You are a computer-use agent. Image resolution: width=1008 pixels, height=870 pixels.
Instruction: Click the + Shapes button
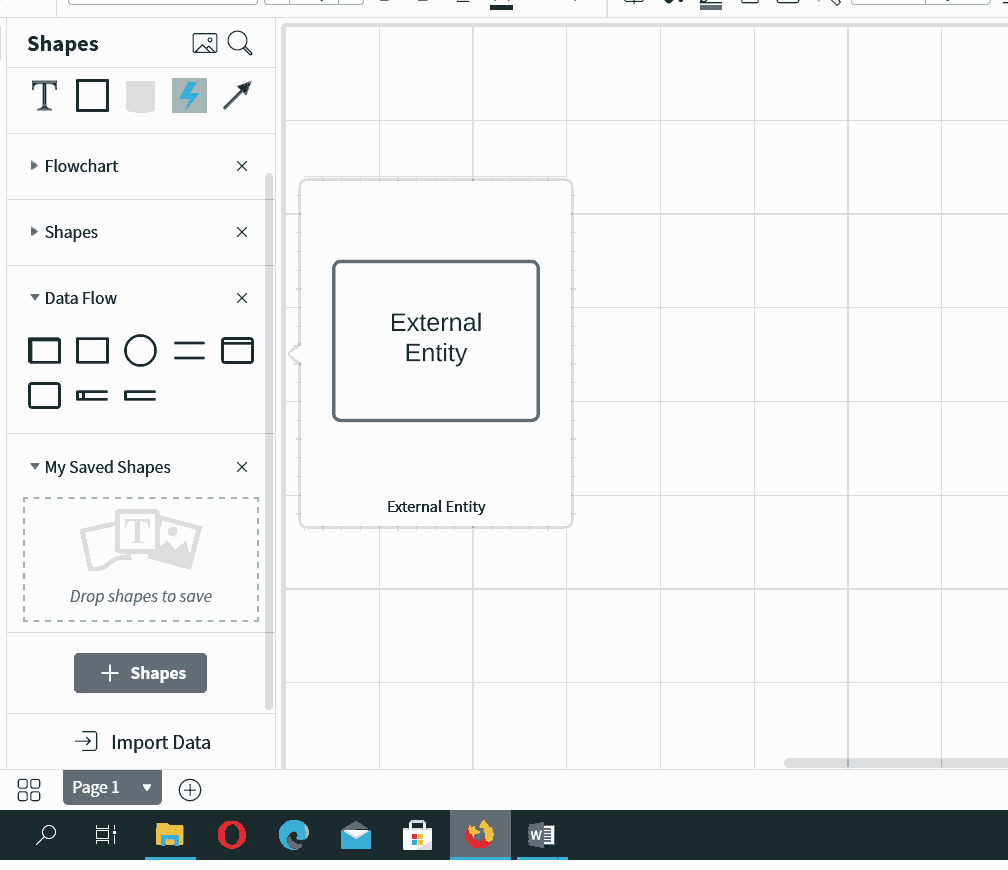click(140, 673)
